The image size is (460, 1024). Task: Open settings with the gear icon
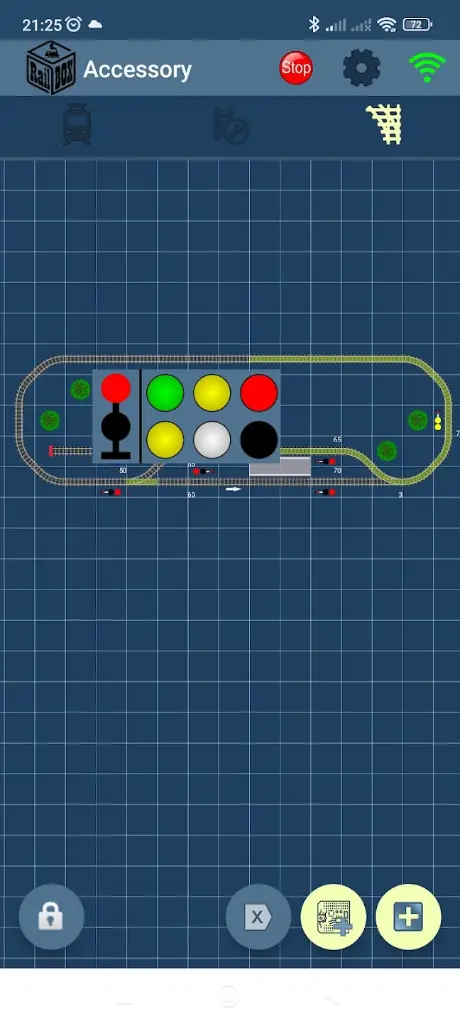[361, 69]
